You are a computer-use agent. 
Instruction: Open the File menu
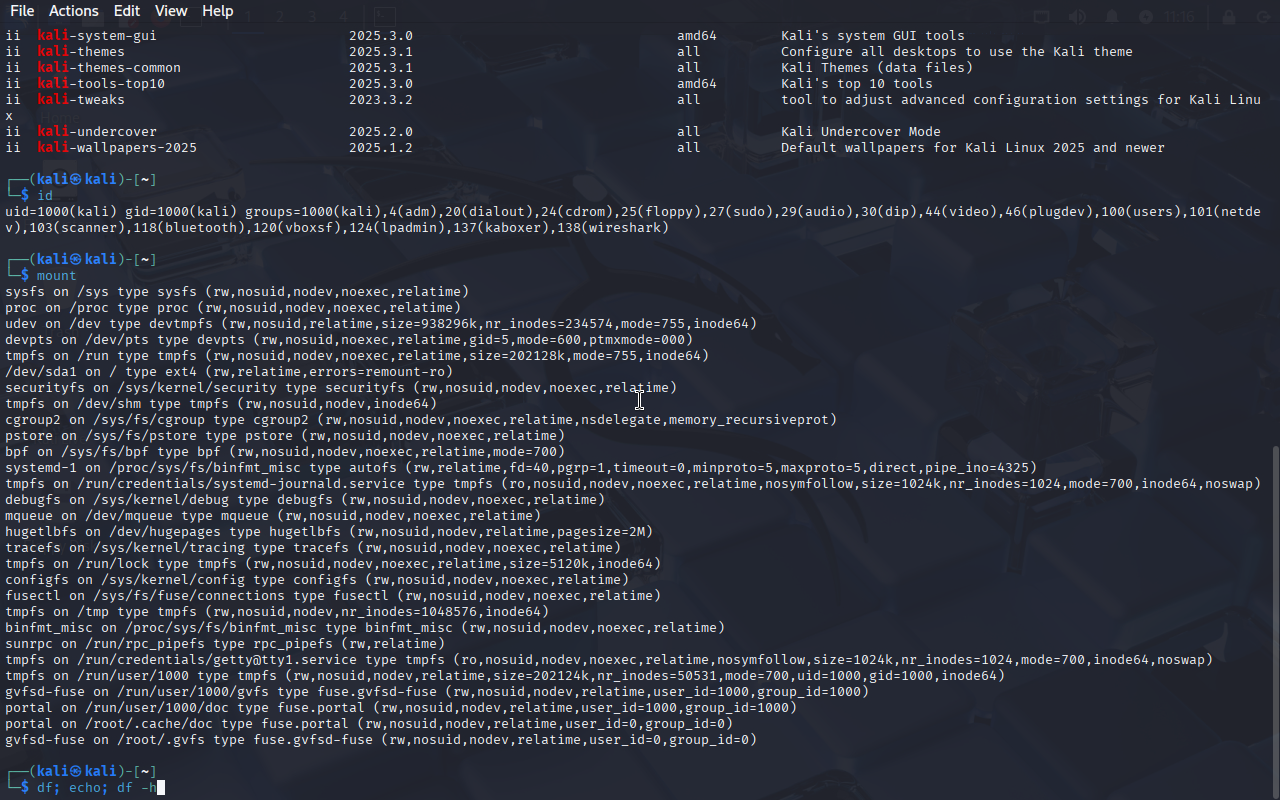pos(22,11)
